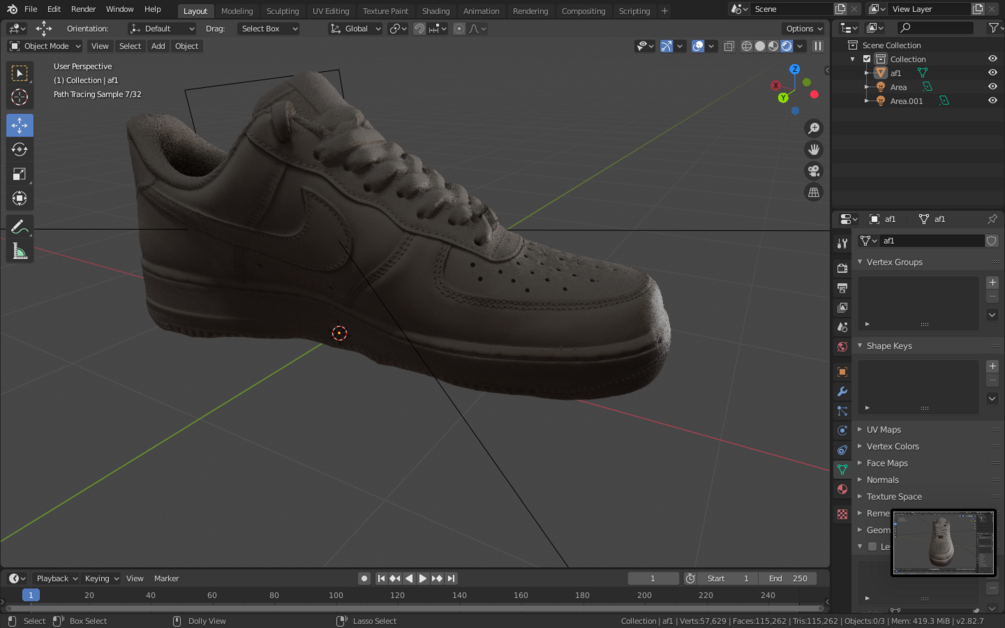1005x628 pixels.
Task: Click the frame 1 playhead marker
Action: pyautogui.click(x=30, y=595)
